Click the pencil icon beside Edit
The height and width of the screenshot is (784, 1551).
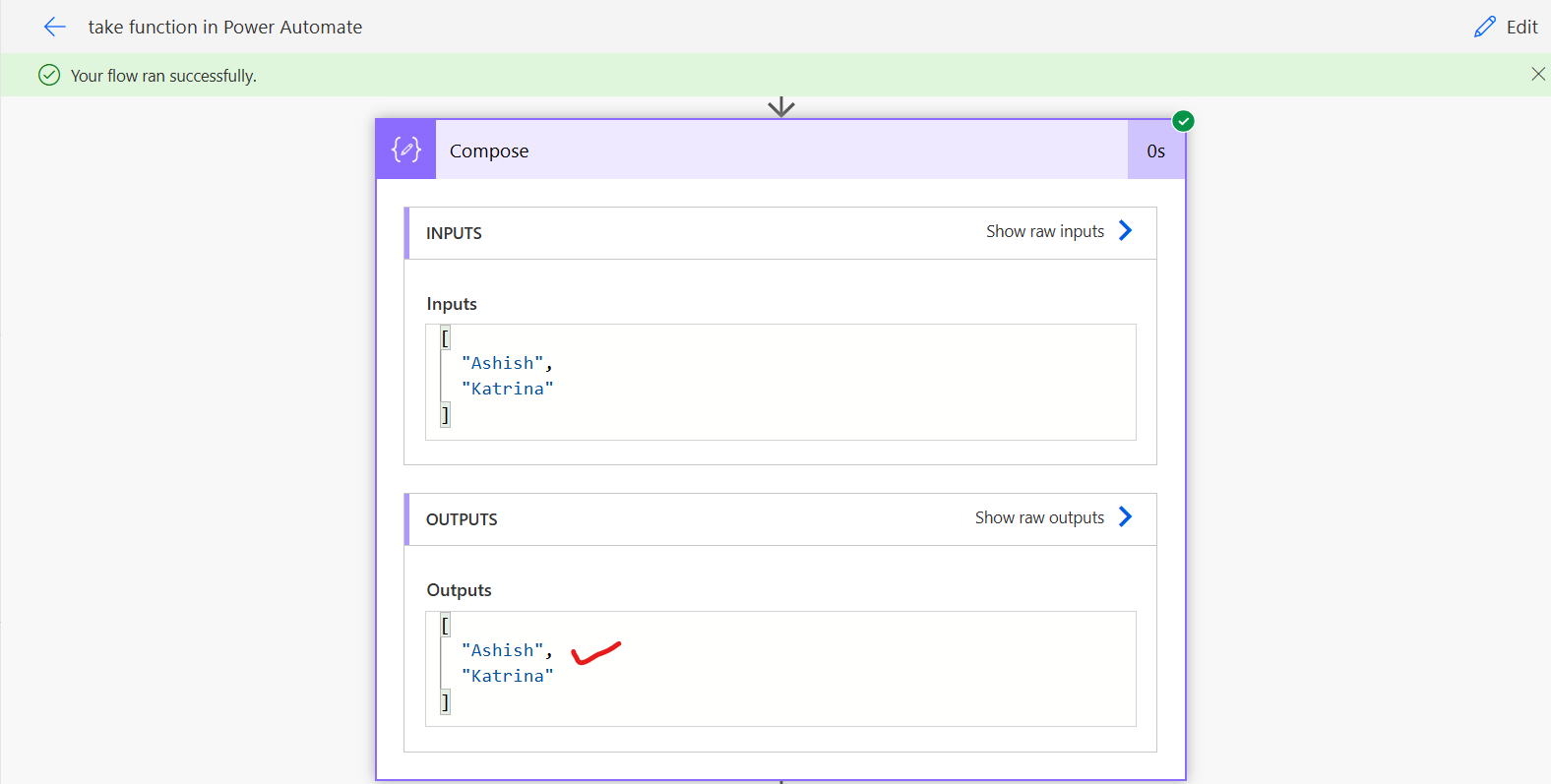[x=1484, y=28]
